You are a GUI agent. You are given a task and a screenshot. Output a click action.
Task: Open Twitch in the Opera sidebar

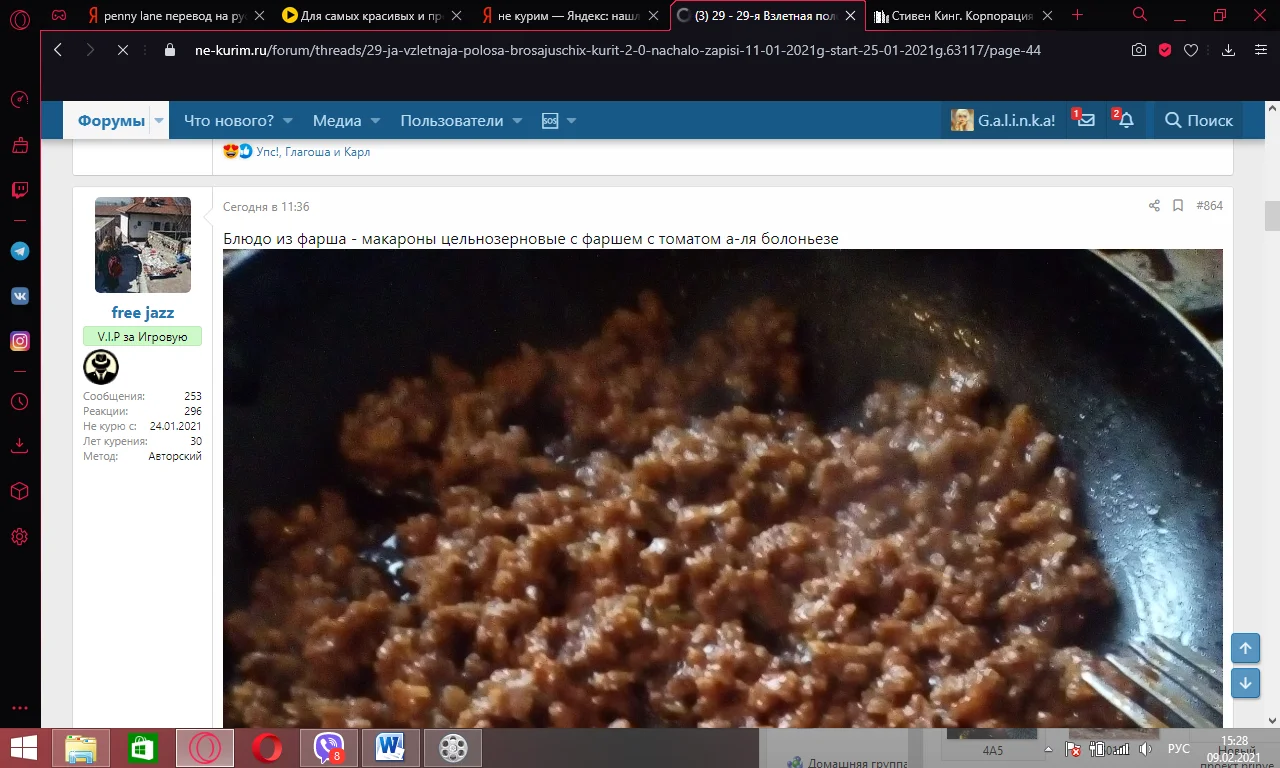coord(19,190)
